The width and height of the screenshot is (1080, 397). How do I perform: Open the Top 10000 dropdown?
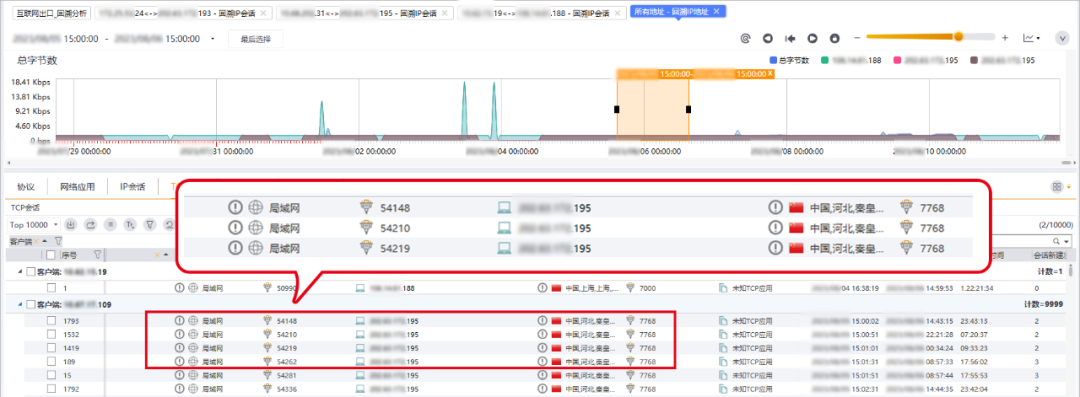click(33, 224)
